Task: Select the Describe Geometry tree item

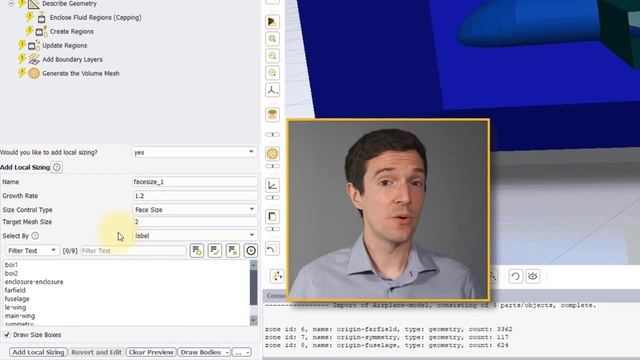Action: 69,4
